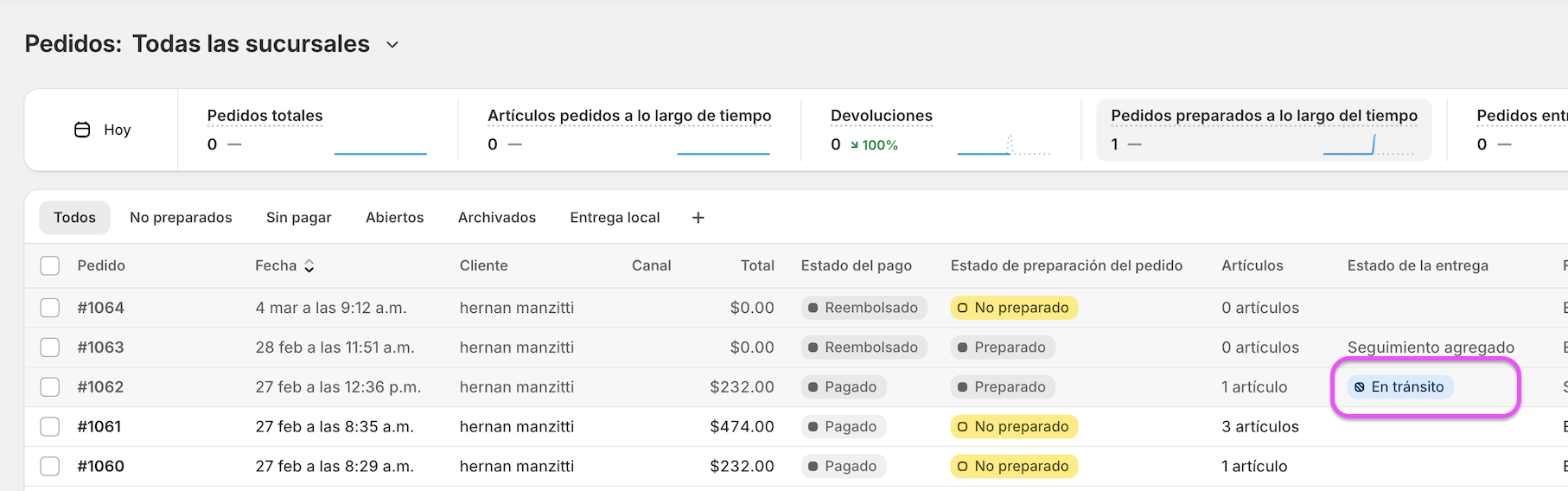Image resolution: width=1568 pixels, height=491 pixels.
Task: Open order #1062
Action: [x=101, y=387]
